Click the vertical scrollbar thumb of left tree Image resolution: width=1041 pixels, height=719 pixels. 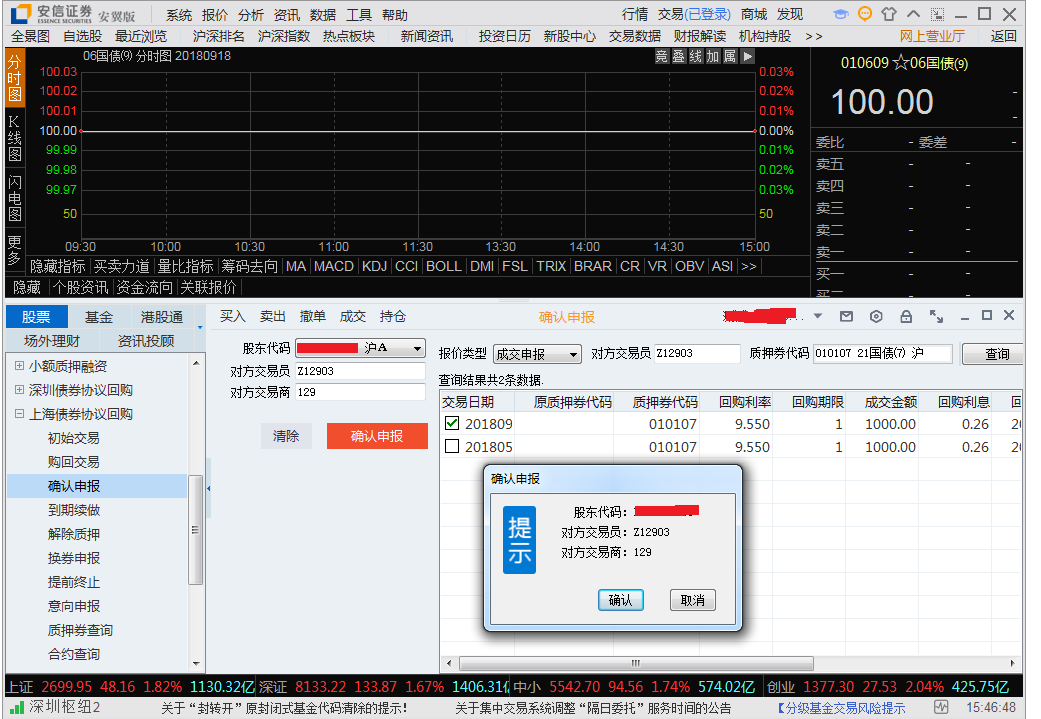[195, 530]
